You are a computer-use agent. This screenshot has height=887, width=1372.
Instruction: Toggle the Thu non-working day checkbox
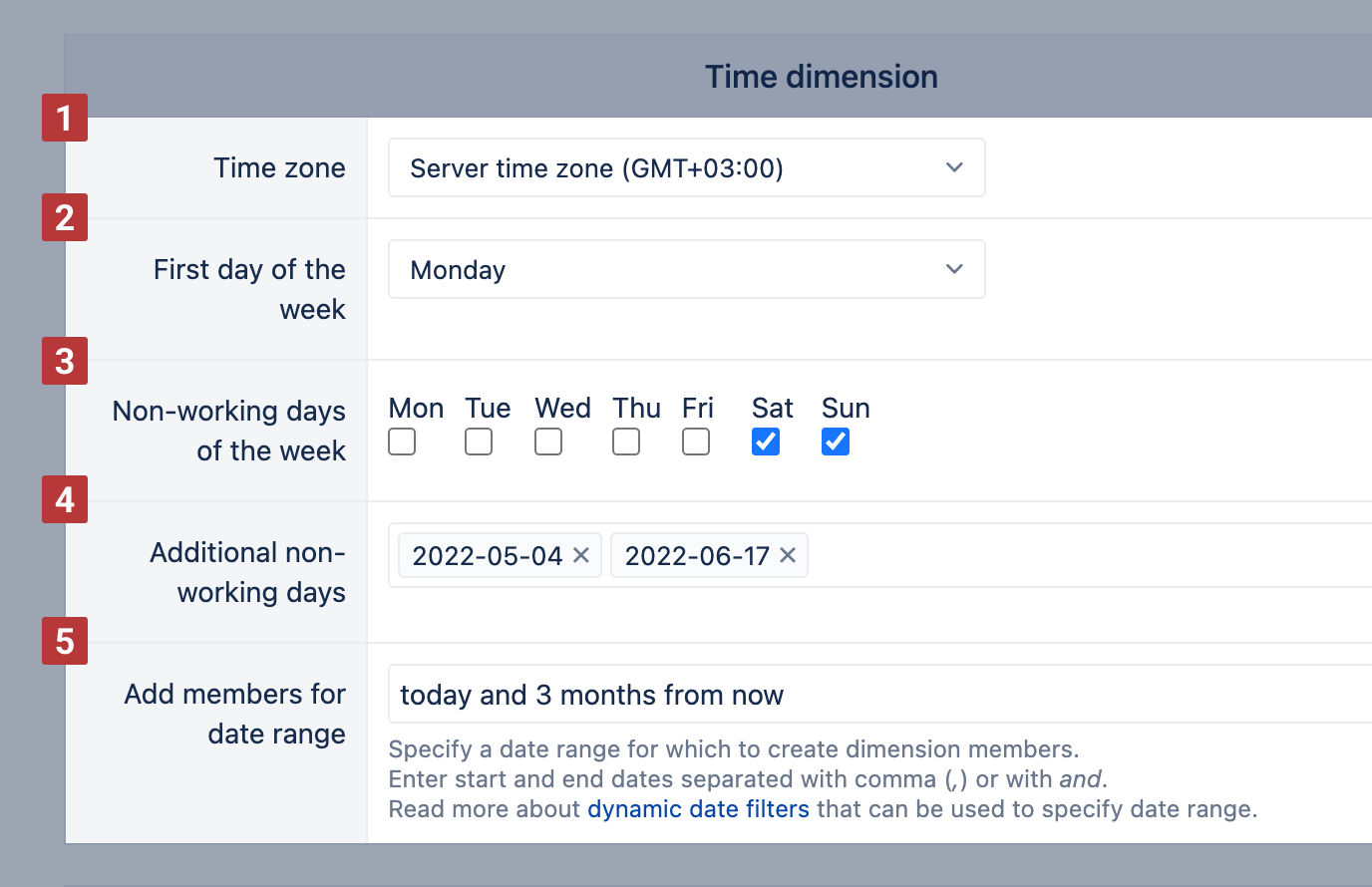(x=626, y=442)
